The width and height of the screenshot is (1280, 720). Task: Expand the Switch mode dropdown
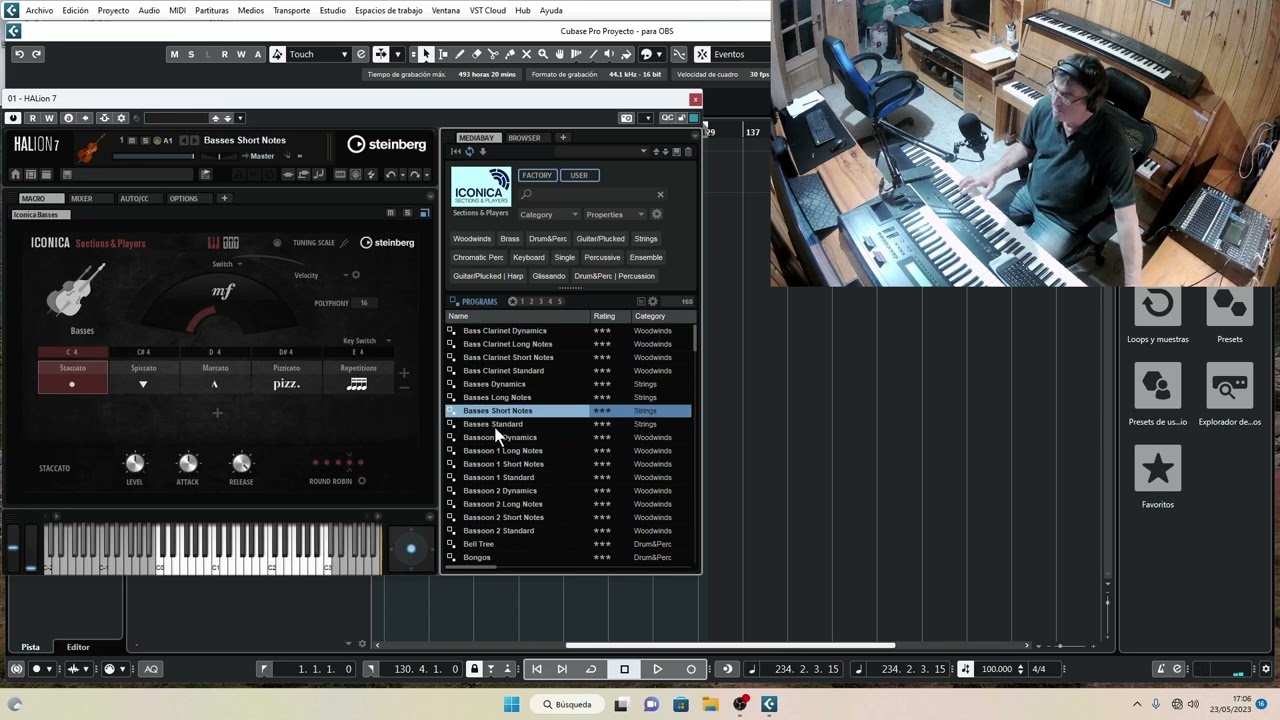click(227, 264)
